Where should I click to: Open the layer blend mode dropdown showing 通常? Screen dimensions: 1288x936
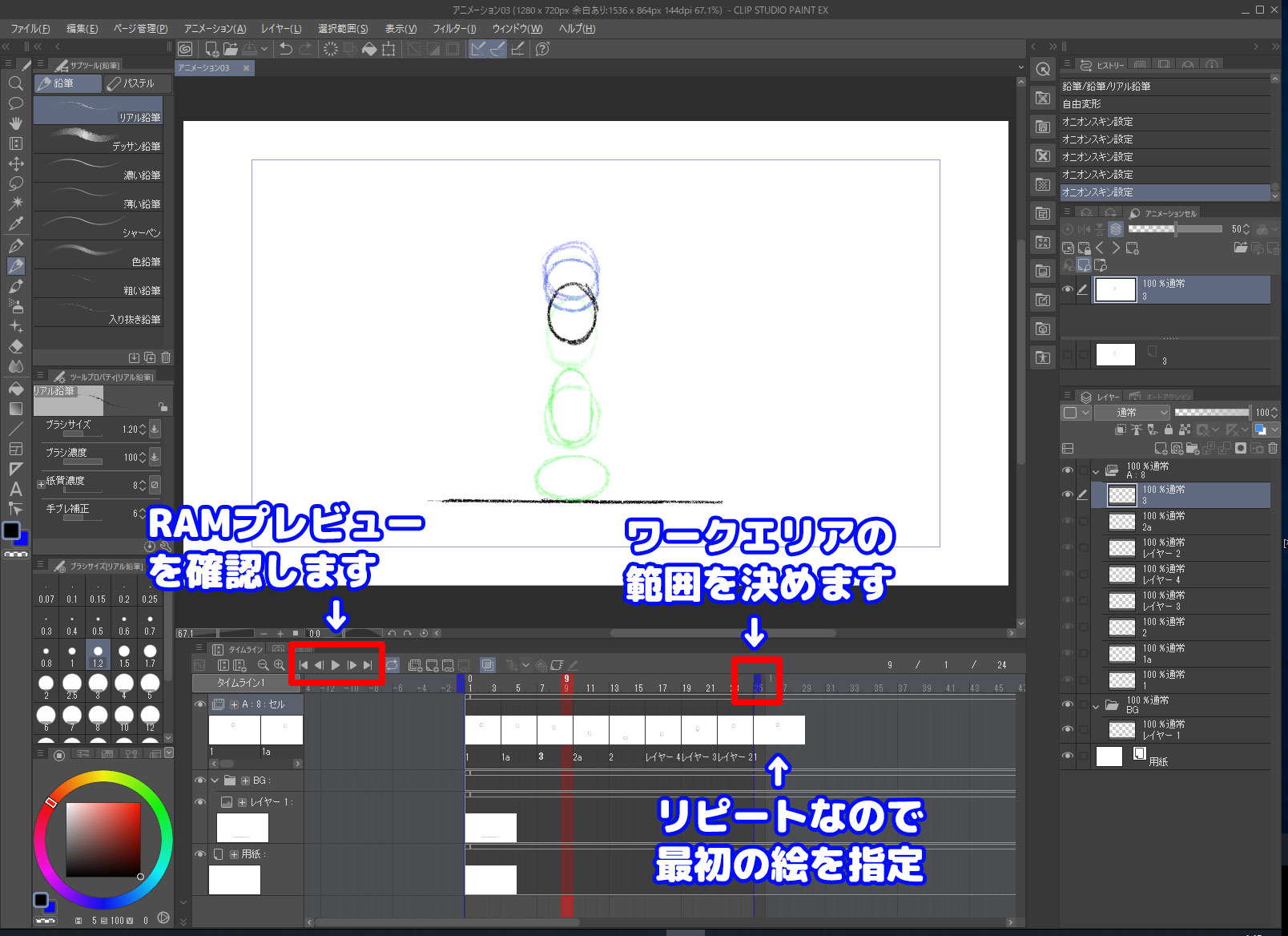pos(1129,413)
